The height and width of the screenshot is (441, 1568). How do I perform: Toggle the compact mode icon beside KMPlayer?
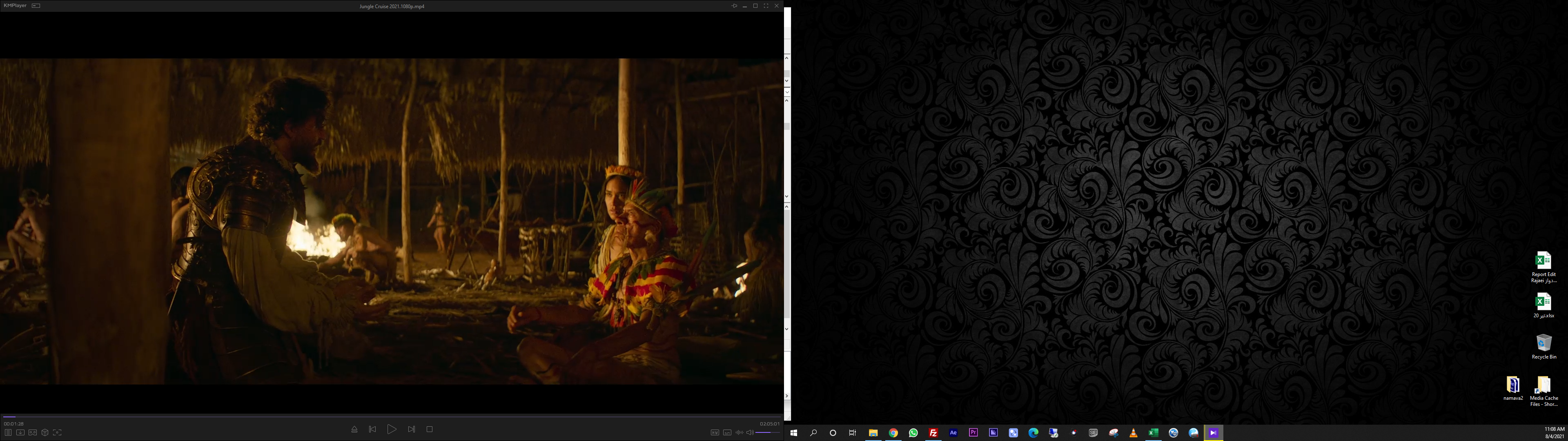(x=36, y=5)
